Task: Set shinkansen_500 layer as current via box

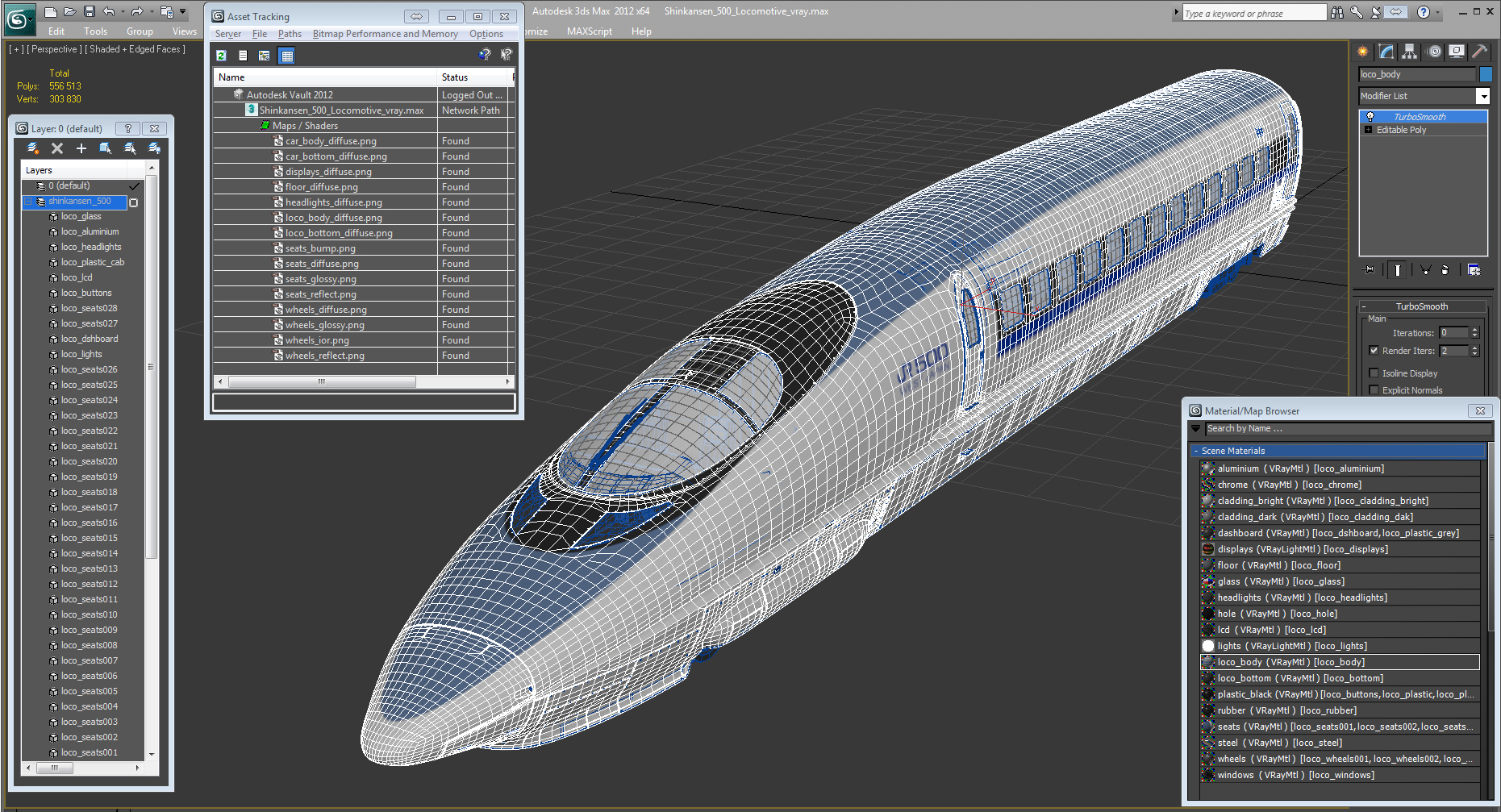Action: pyautogui.click(x=134, y=202)
